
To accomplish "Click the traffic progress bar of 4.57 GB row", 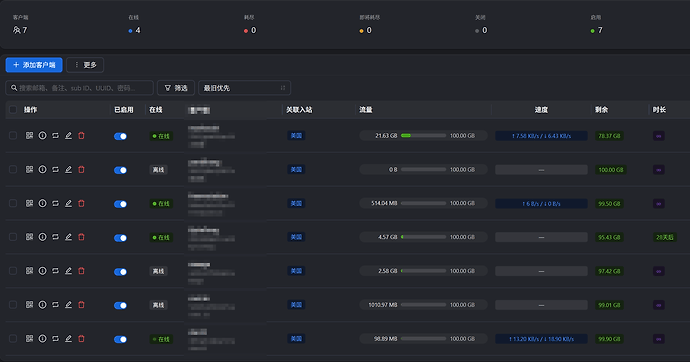I will pyautogui.click(x=423, y=237).
